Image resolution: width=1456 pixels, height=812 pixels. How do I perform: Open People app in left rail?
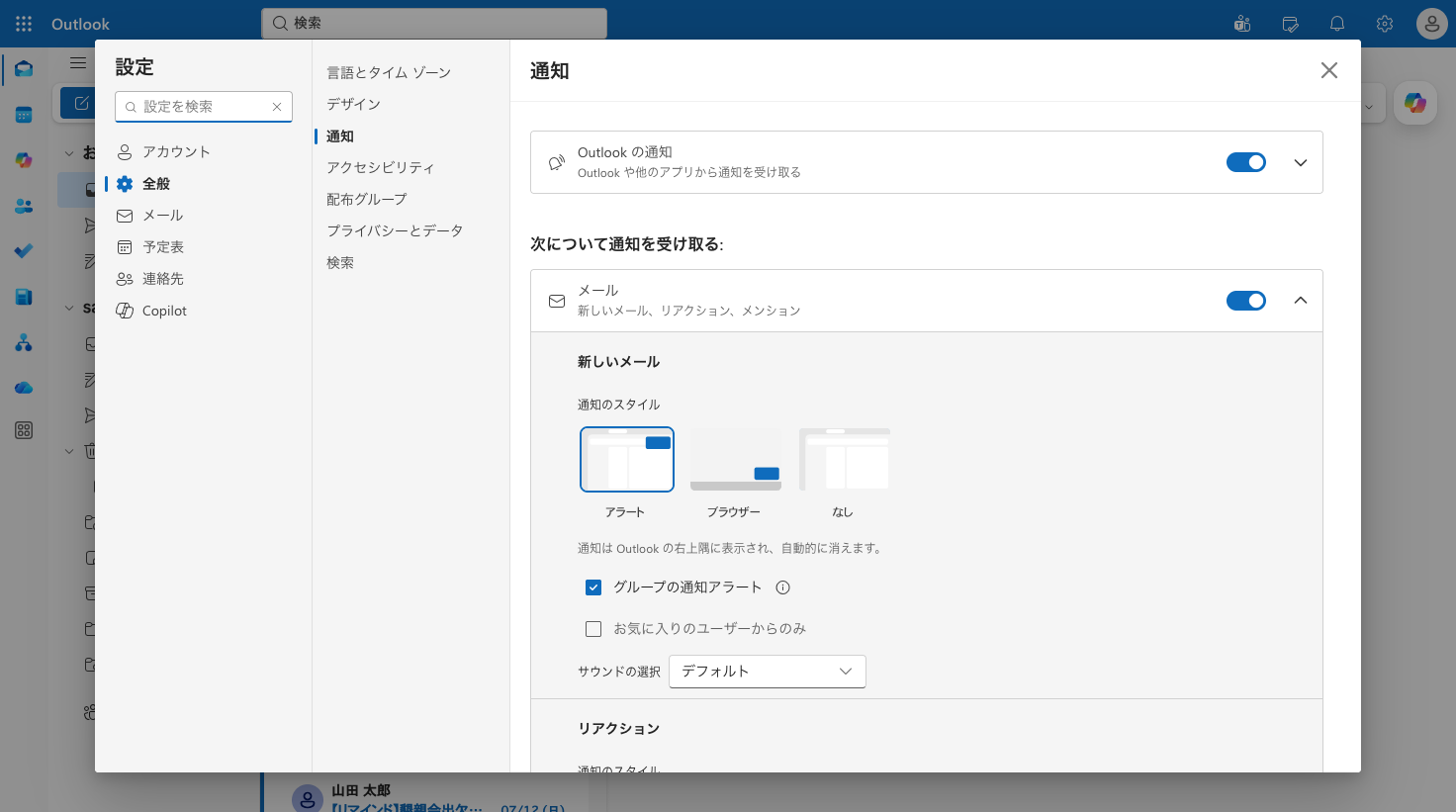pyautogui.click(x=24, y=206)
